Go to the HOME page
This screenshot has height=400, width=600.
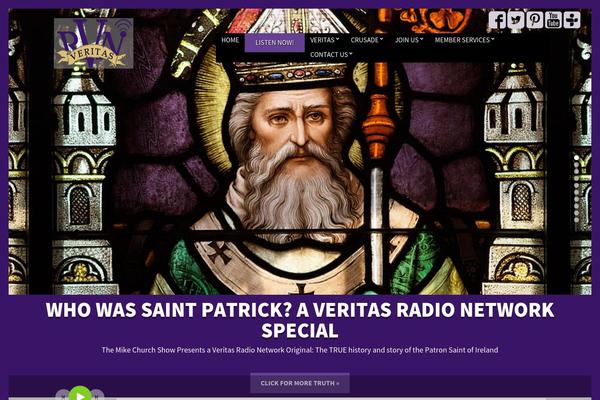point(230,40)
